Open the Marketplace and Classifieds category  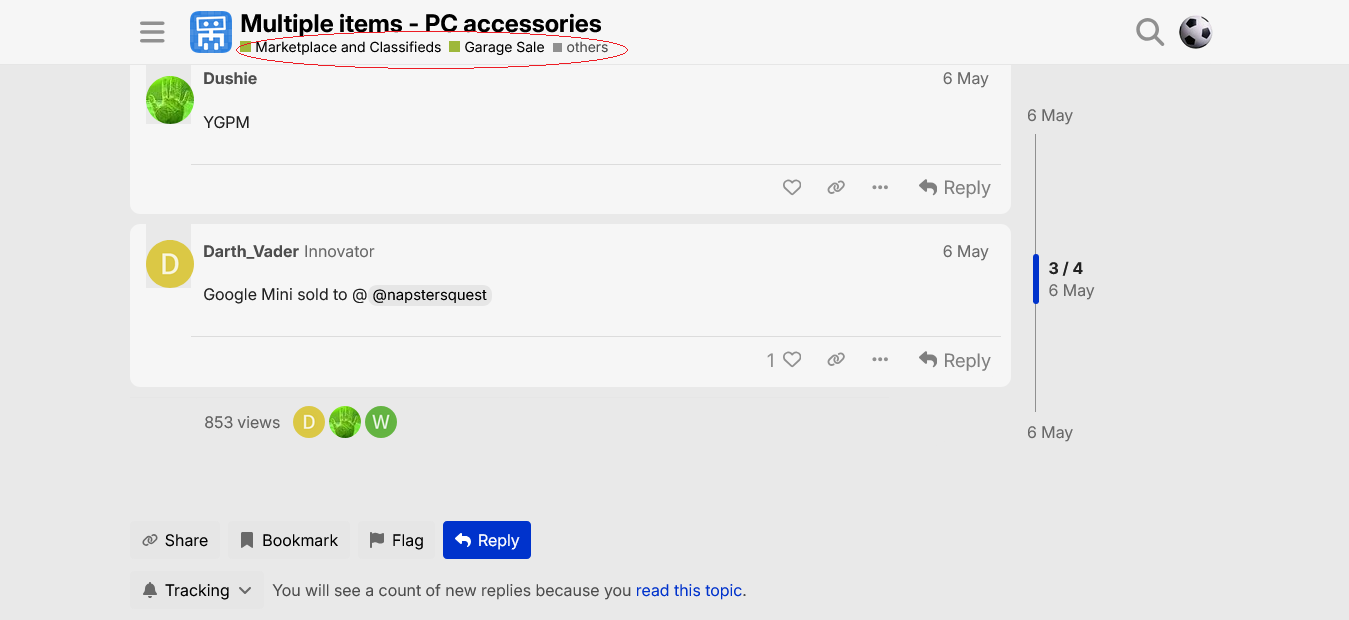coord(341,47)
